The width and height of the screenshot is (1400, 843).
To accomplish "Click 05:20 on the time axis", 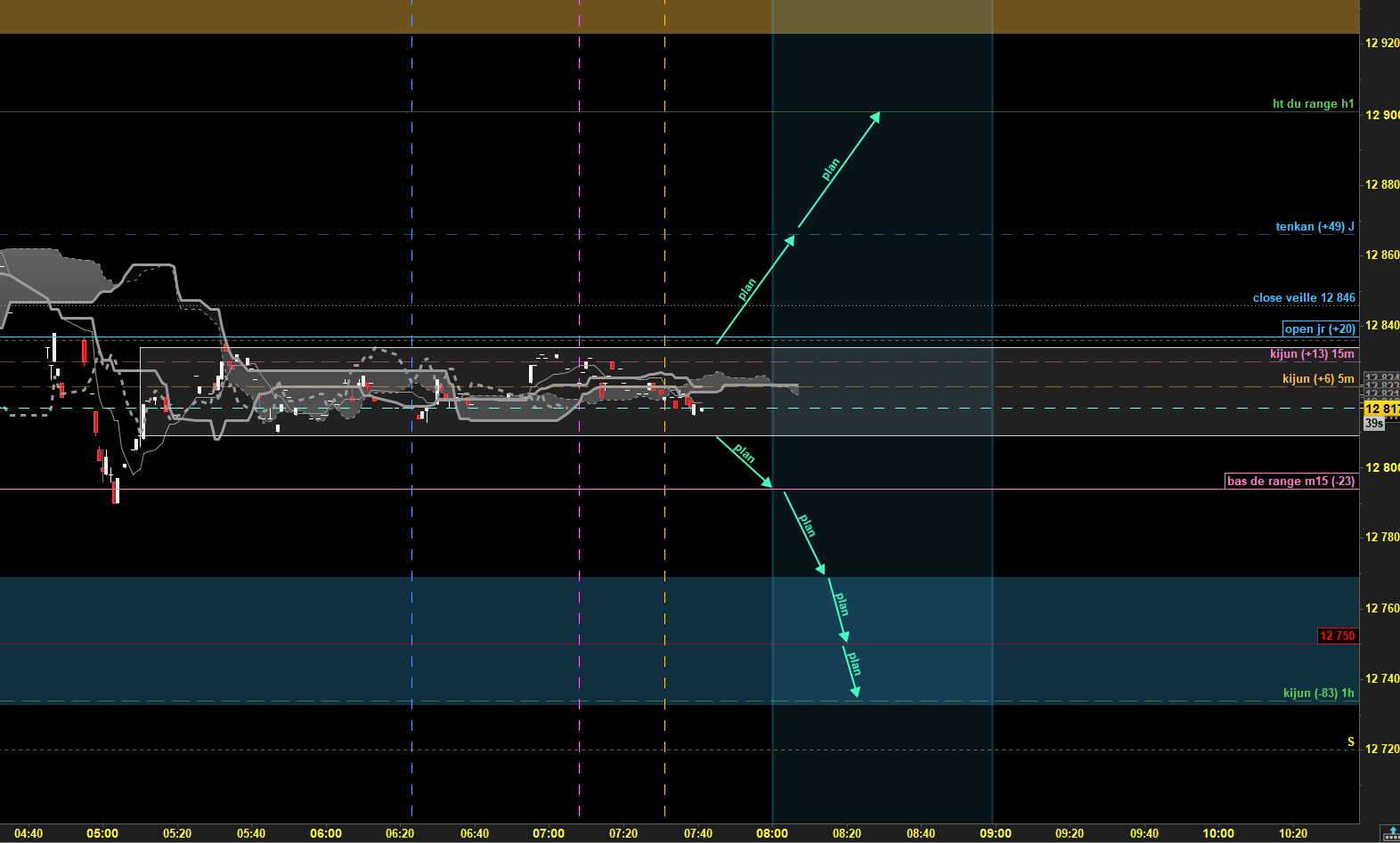I will [x=177, y=833].
